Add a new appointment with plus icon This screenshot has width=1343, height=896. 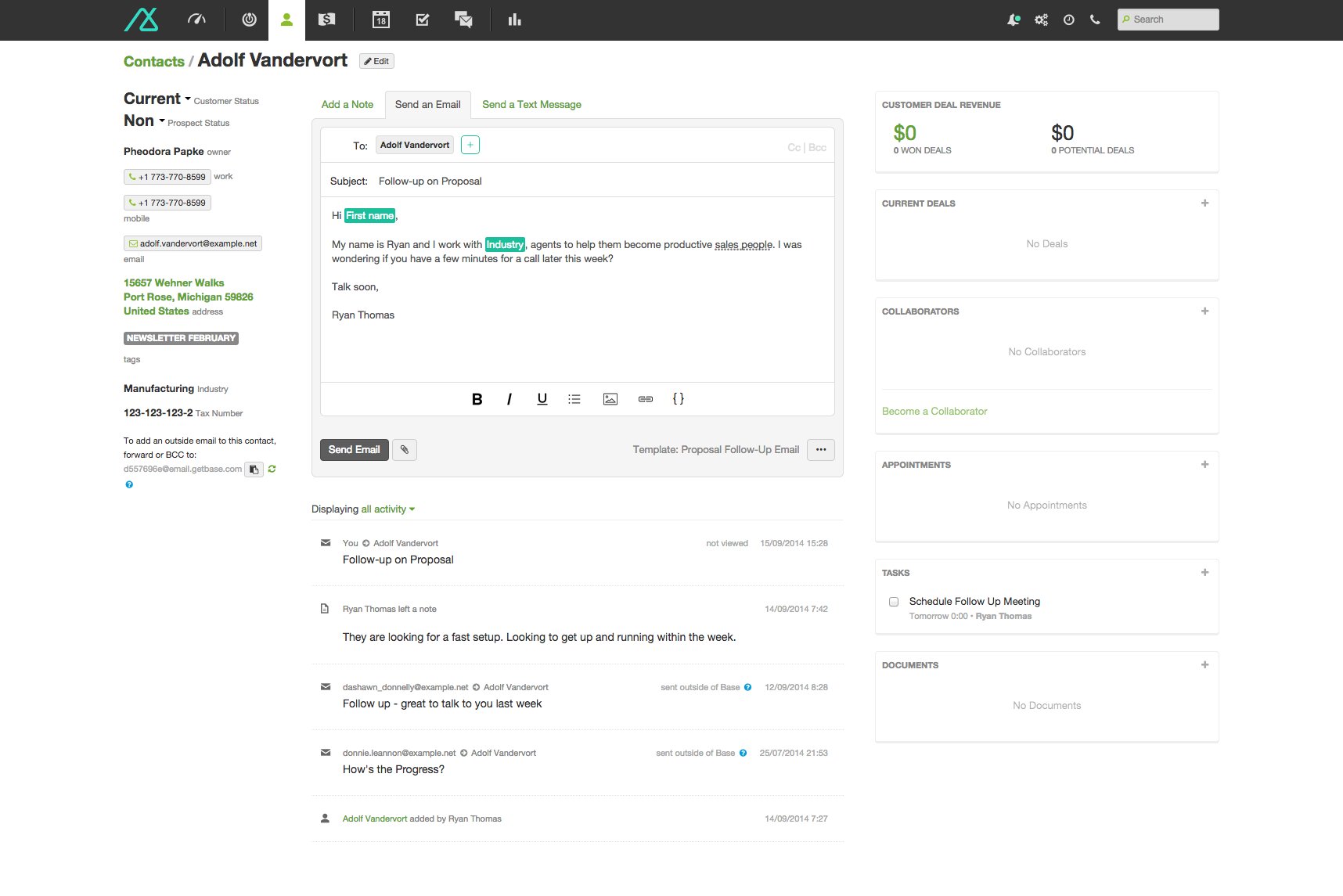tap(1204, 464)
